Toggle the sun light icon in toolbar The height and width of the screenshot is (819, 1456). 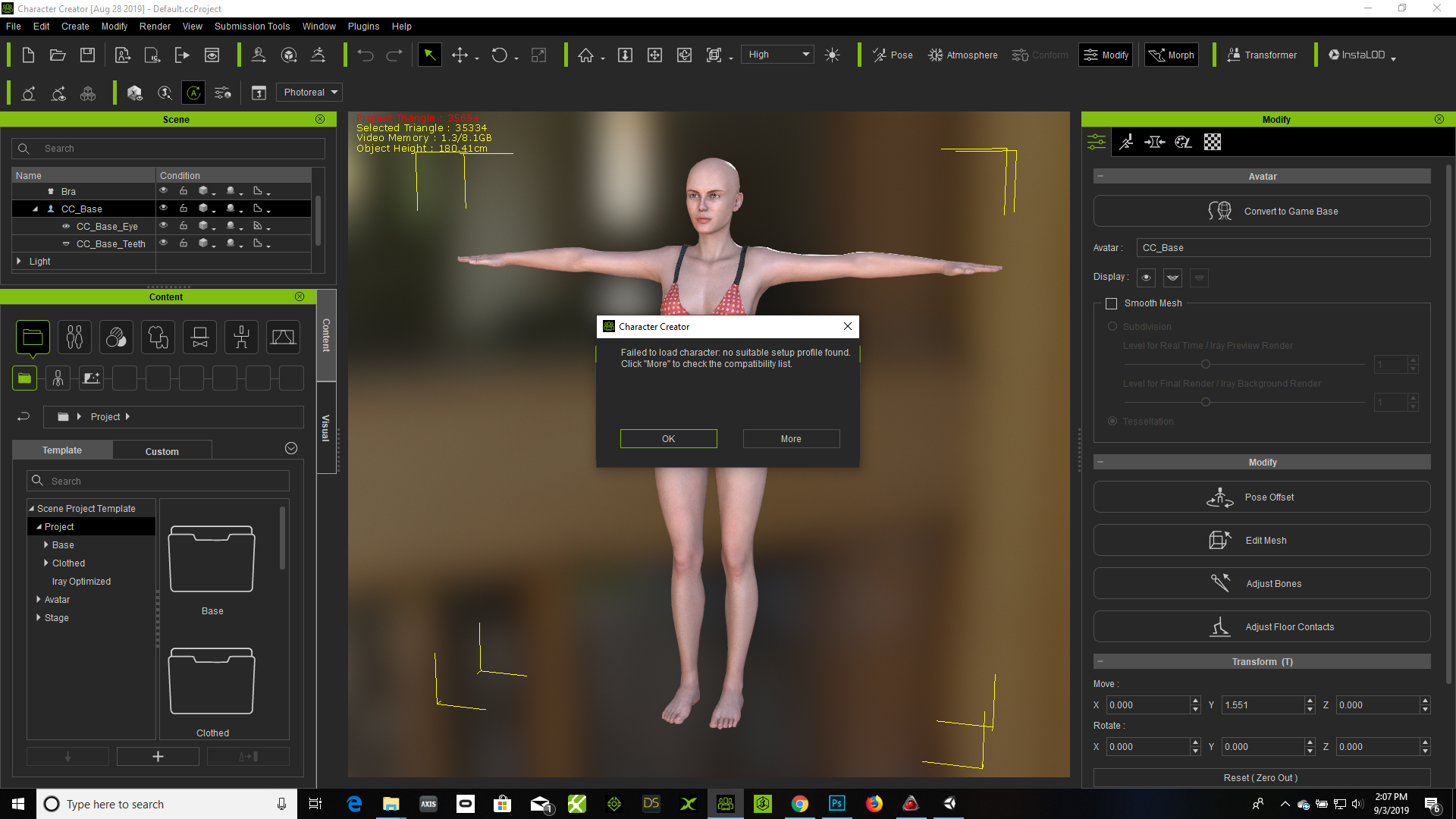tap(832, 55)
